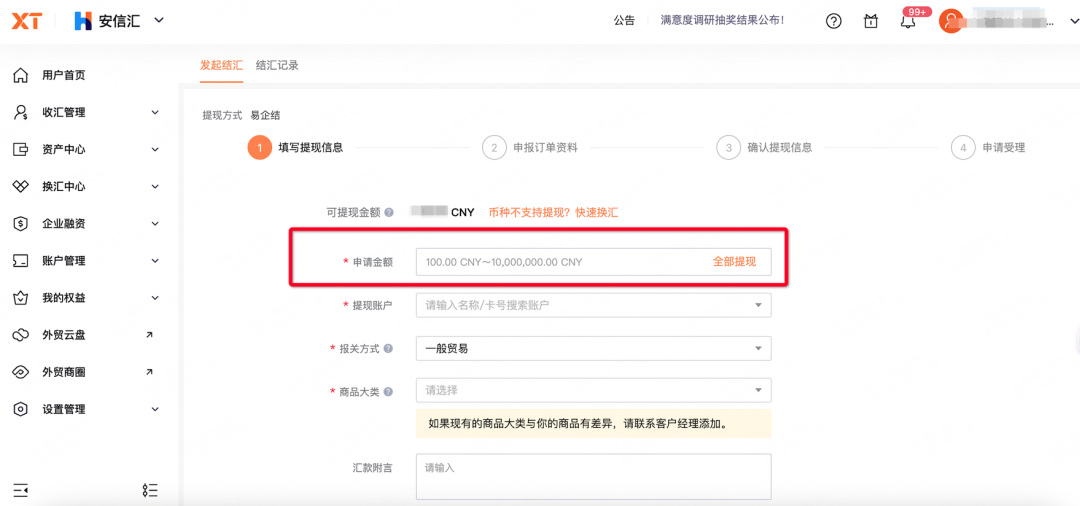Click the 外贸云盘 cloud icon
The height and width of the screenshot is (506, 1080).
(21, 335)
